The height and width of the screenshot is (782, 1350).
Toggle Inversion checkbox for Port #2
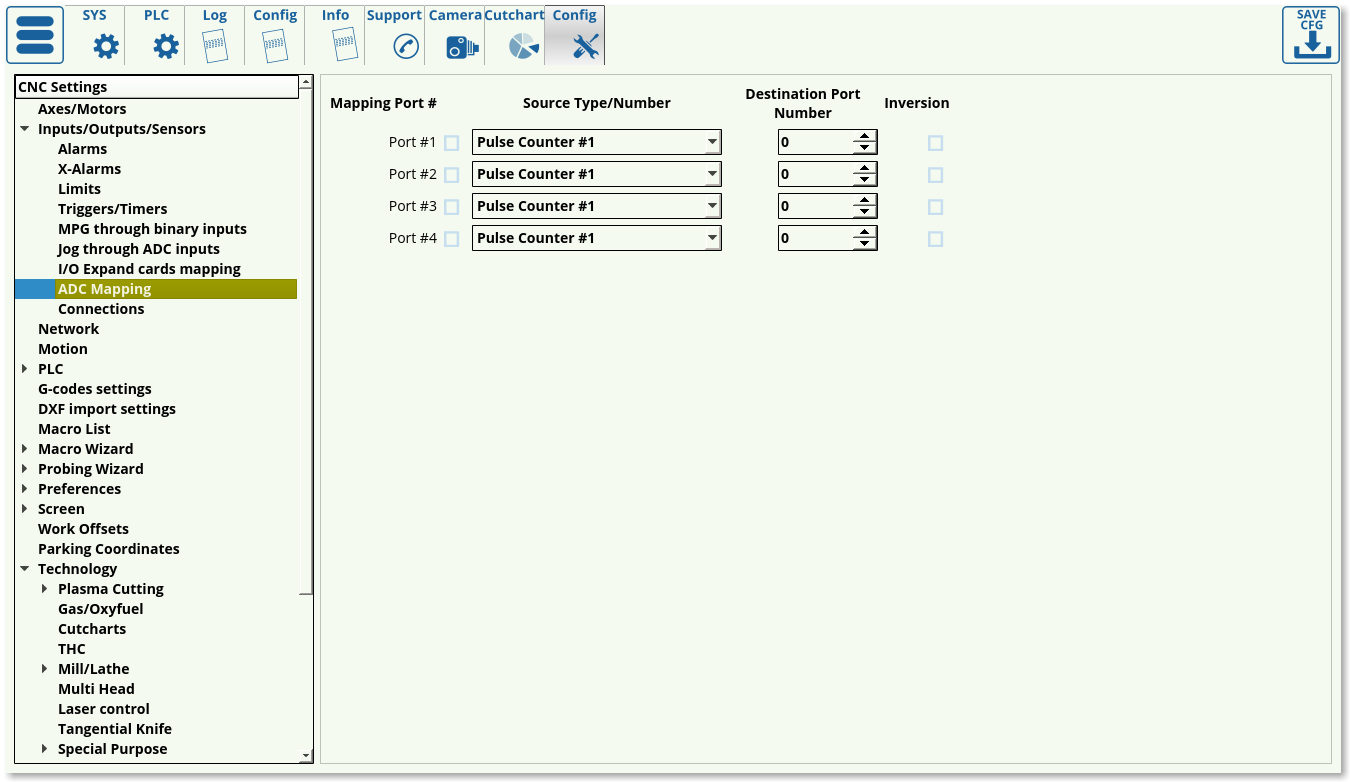[x=935, y=175]
